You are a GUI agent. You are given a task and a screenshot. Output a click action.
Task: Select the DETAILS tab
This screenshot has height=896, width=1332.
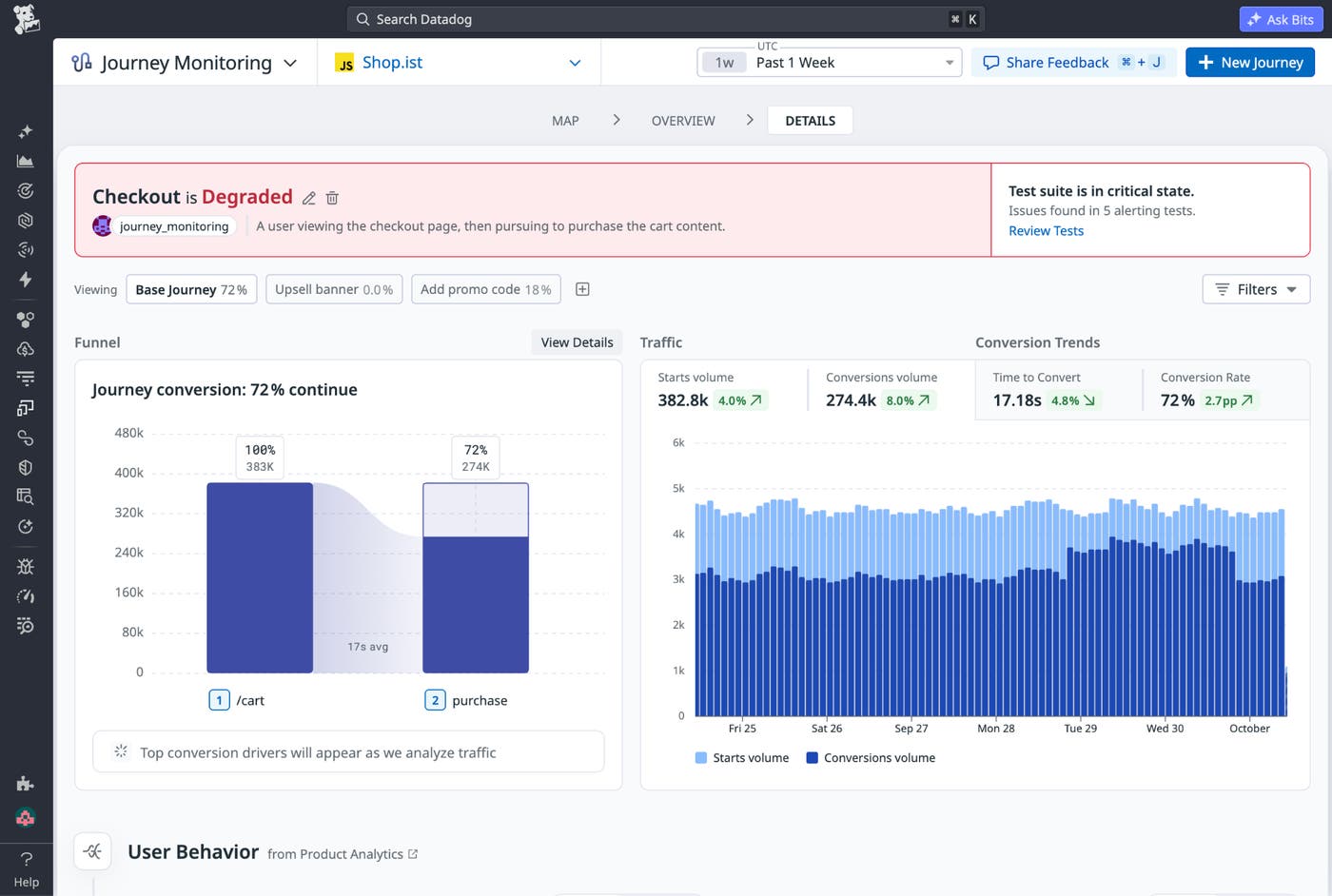[x=811, y=121]
